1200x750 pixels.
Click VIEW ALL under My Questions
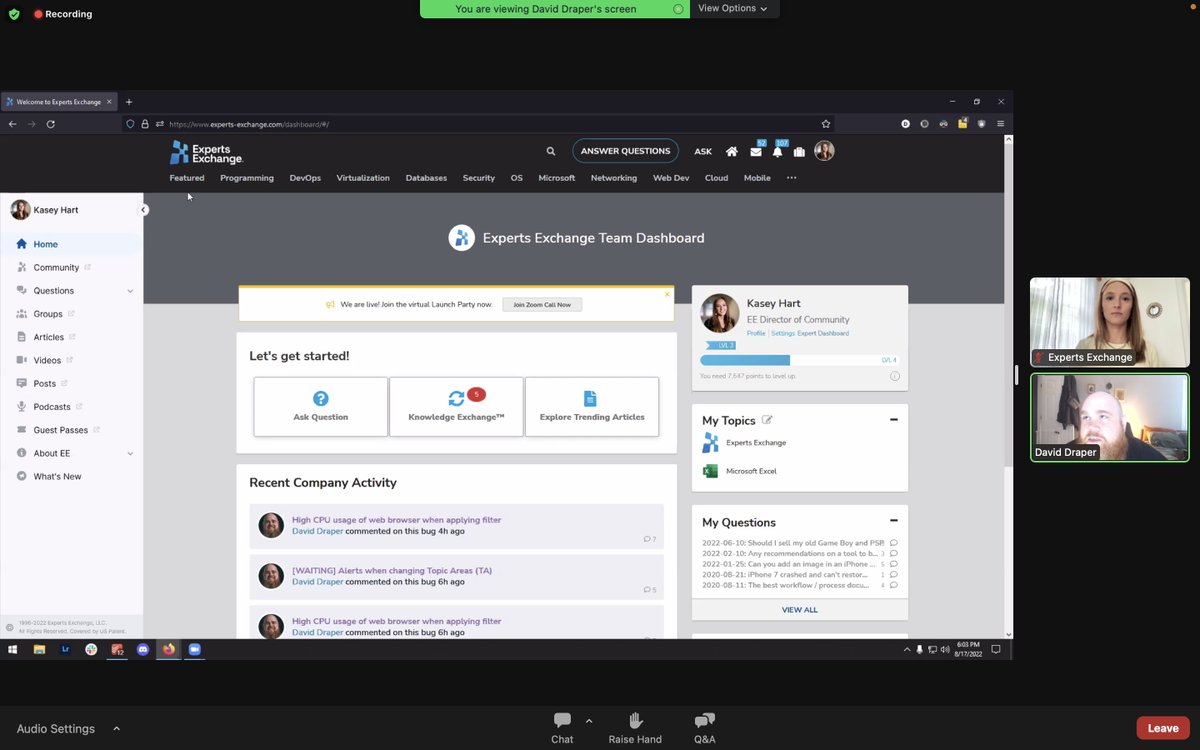799,610
